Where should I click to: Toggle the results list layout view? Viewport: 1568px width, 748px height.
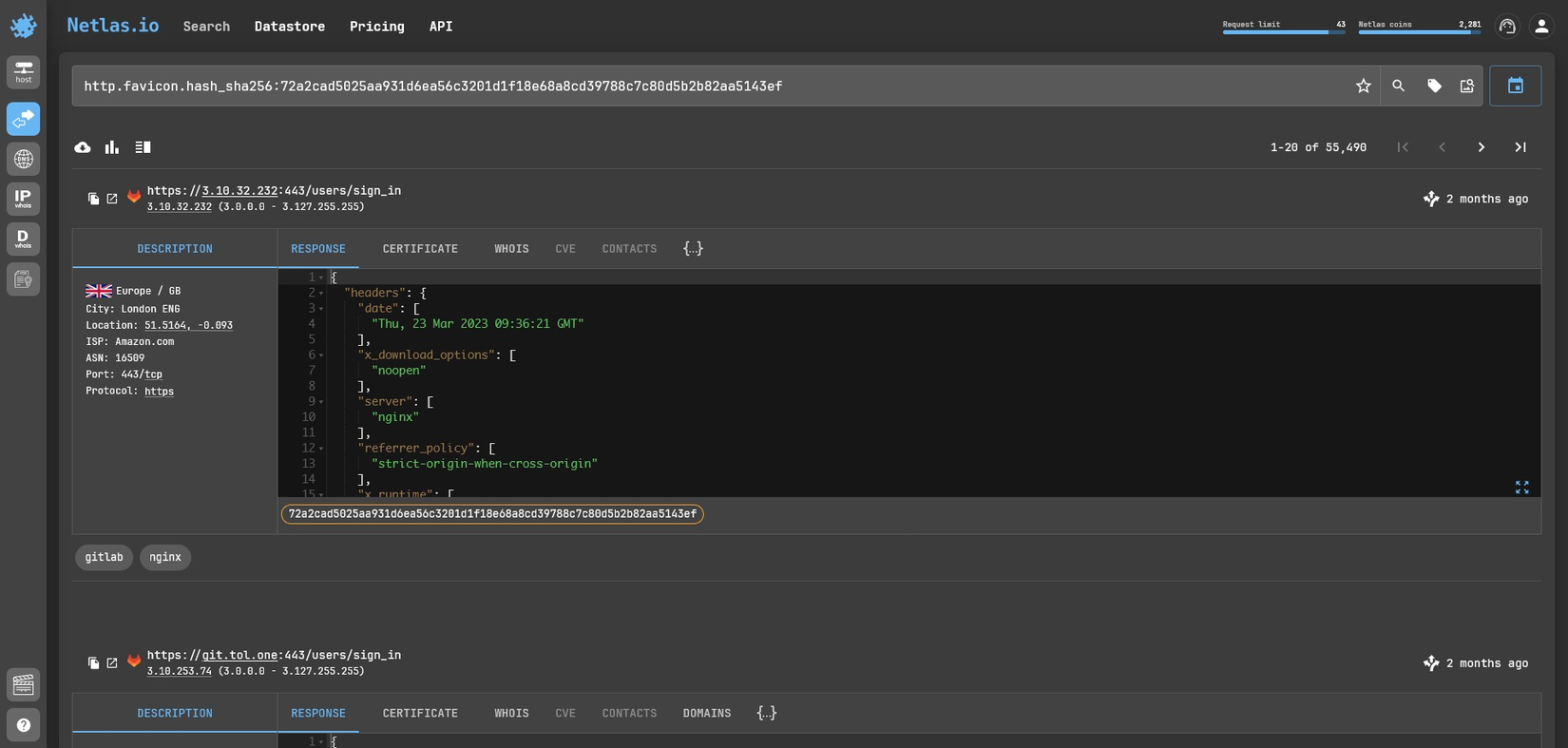pos(143,147)
